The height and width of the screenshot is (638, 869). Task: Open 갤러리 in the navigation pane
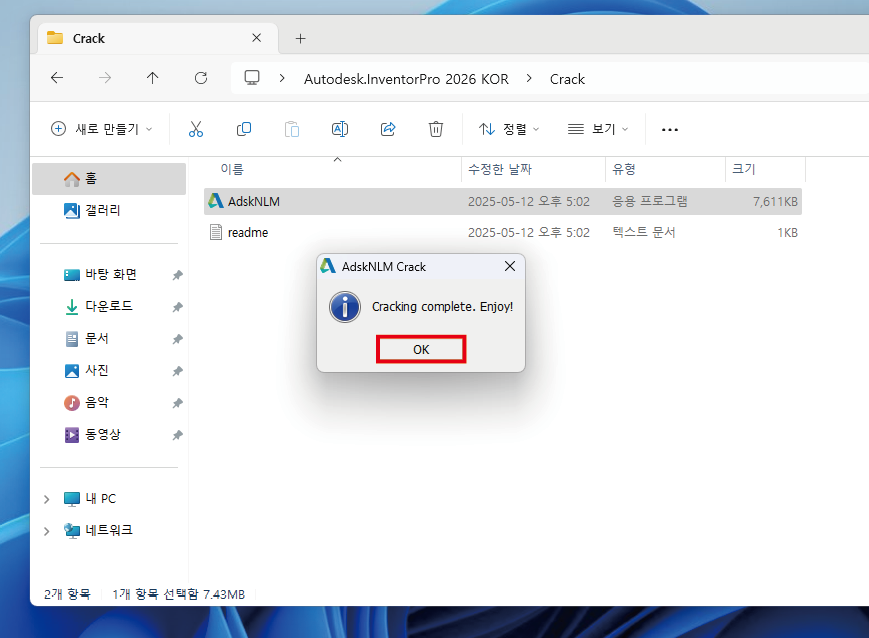coord(109,210)
